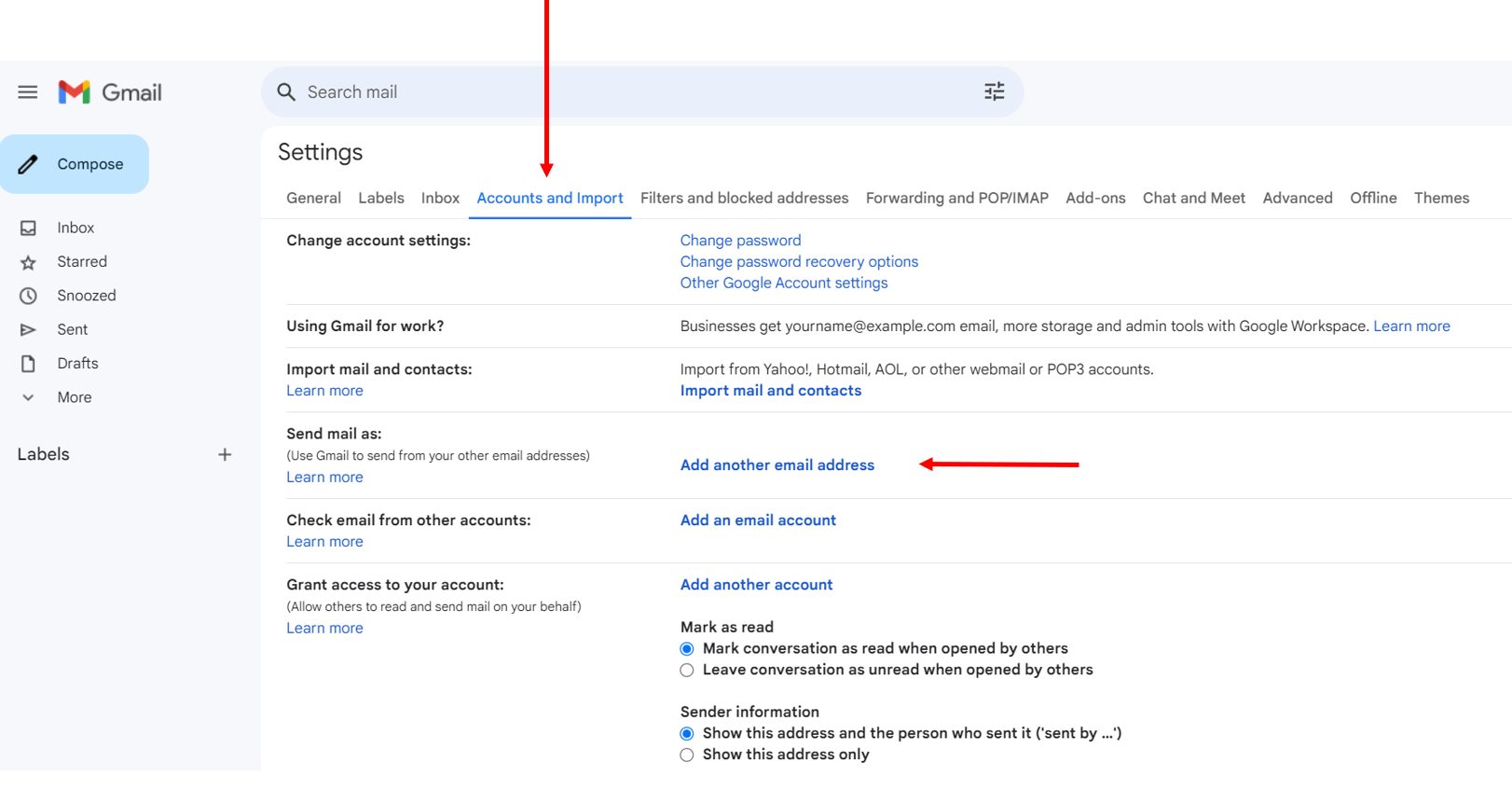The height and width of the screenshot is (790, 1512).
Task: Click the Change password link
Action: point(740,241)
